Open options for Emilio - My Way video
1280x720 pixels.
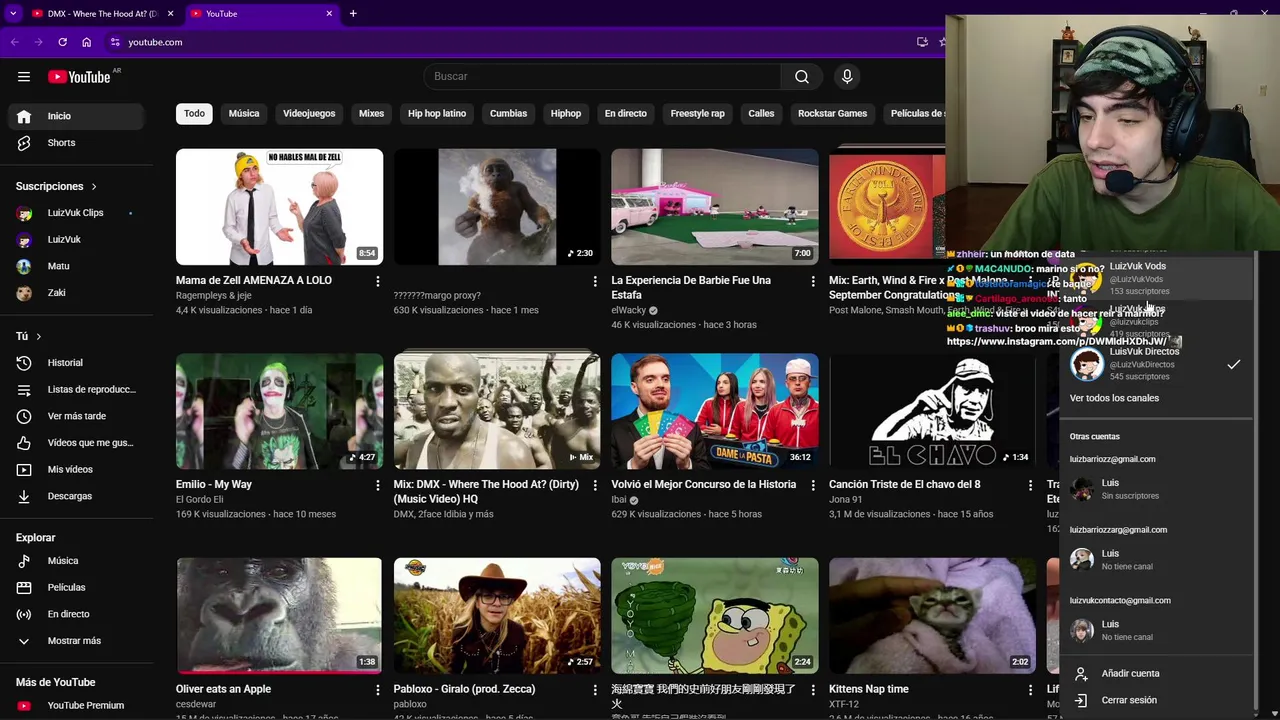pos(377,486)
